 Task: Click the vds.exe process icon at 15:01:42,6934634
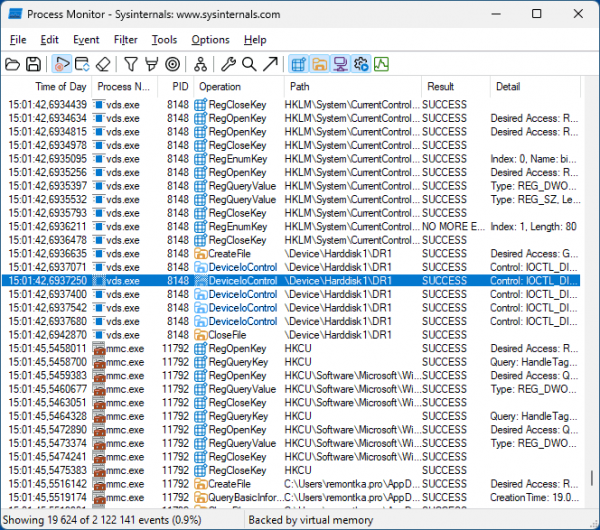(x=99, y=118)
